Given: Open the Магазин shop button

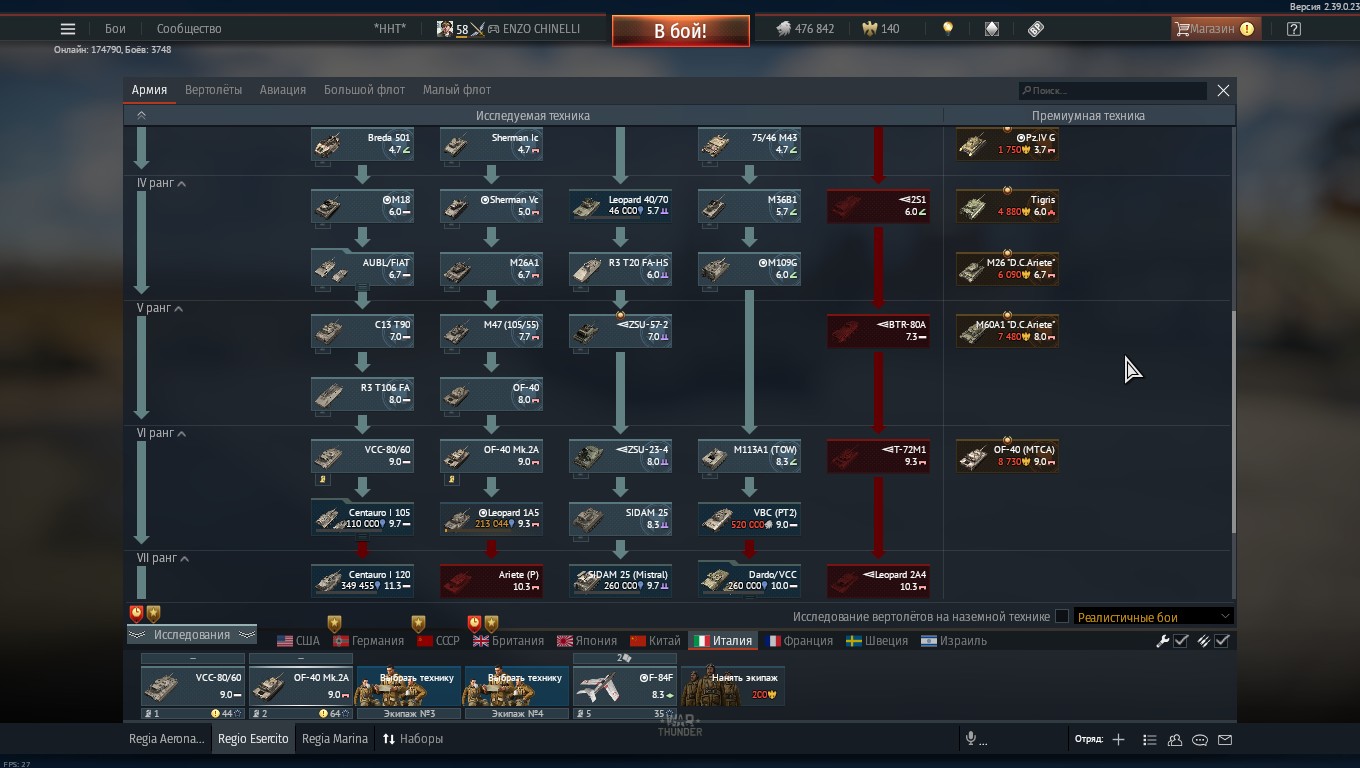Looking at the screenshot, I should 1215,29.
